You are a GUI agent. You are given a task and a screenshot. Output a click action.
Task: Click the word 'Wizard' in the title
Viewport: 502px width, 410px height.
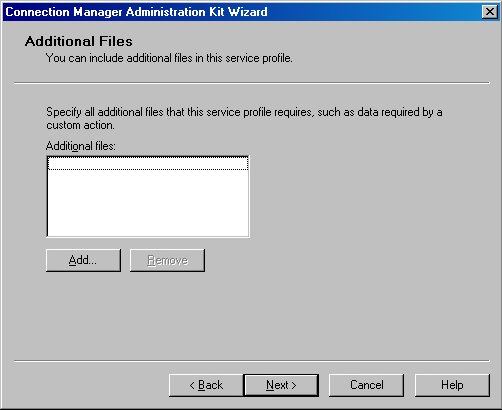(x=248, y=12)
